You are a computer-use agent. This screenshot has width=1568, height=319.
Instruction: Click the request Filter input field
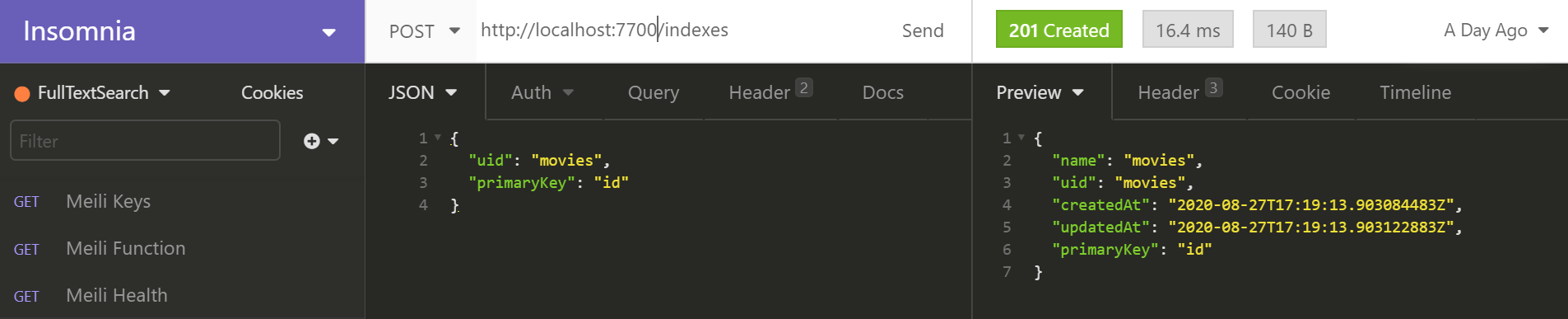pyautogui.click(x=145, y=141)
